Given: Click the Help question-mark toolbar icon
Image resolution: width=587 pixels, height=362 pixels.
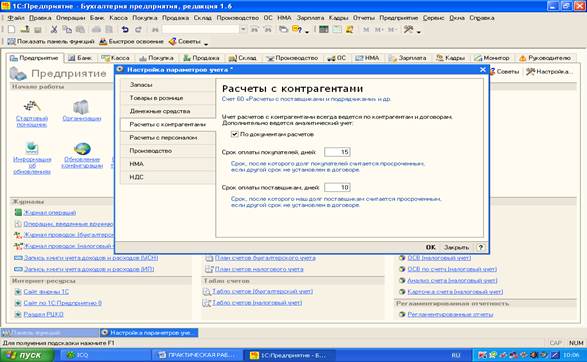Looking at the screenshot, I should pos(297,29).
